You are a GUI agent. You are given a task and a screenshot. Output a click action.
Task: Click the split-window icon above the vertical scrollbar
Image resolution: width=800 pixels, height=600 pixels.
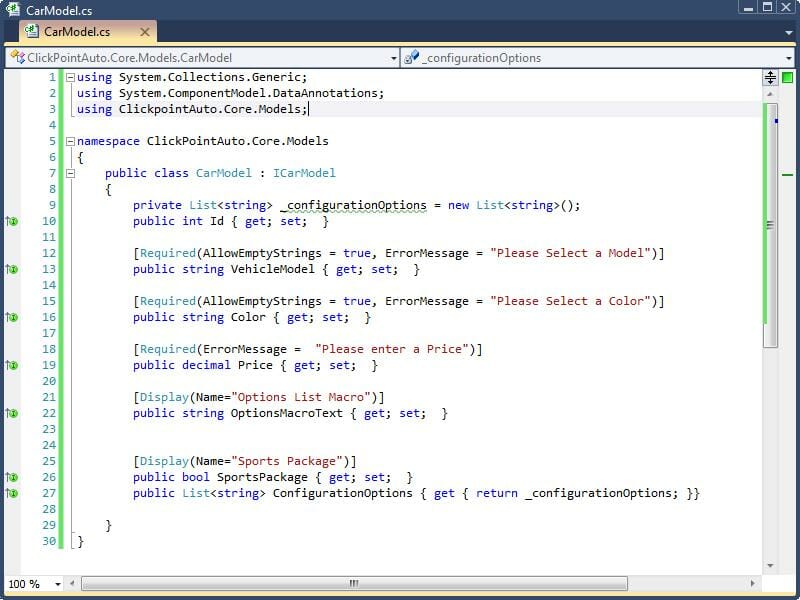[771, 77]
